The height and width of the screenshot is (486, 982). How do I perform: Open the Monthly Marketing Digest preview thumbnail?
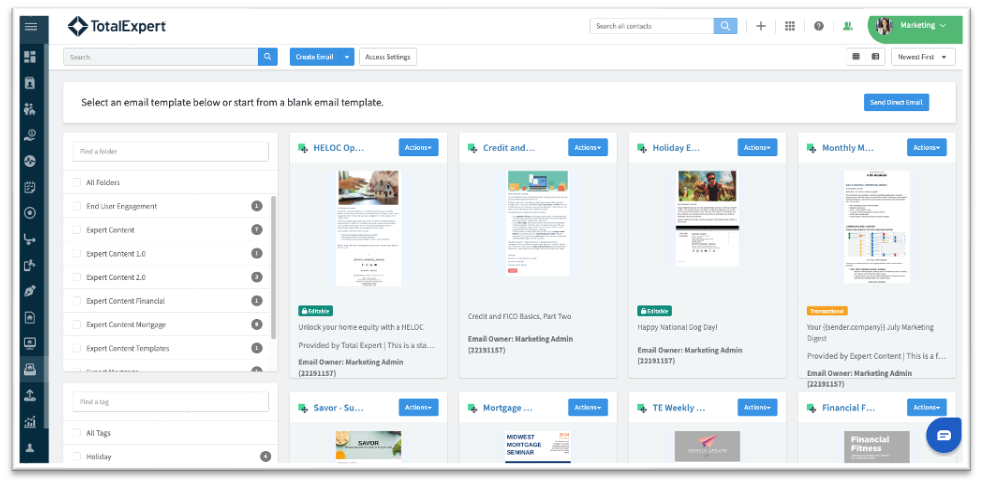(x=877, y=227)
